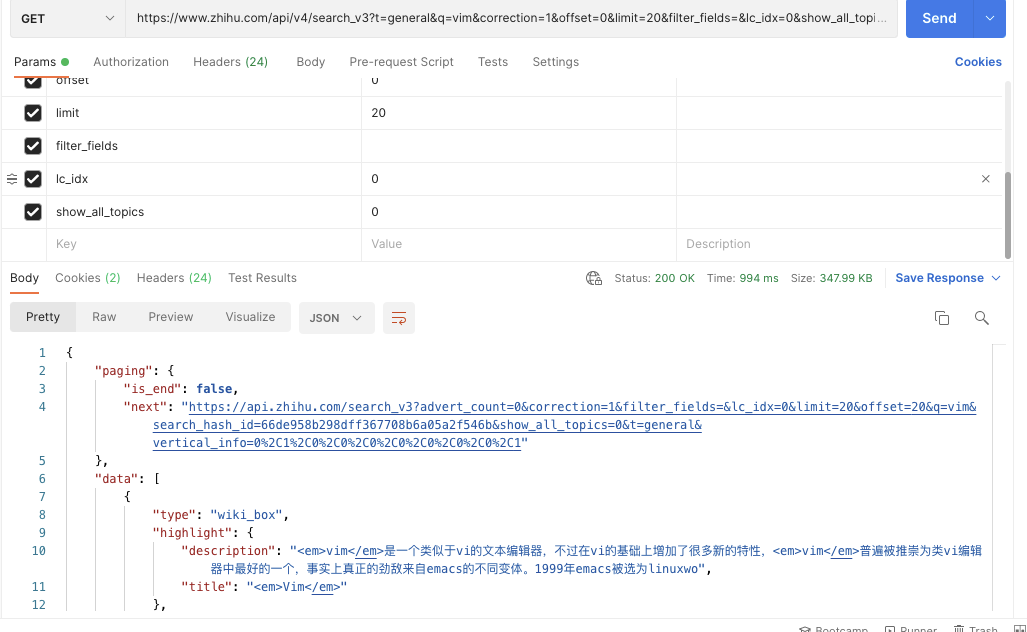Uncheck the show_all_topics parameter checkbox
Screen dimensions: 1027x632
[33, 212]
